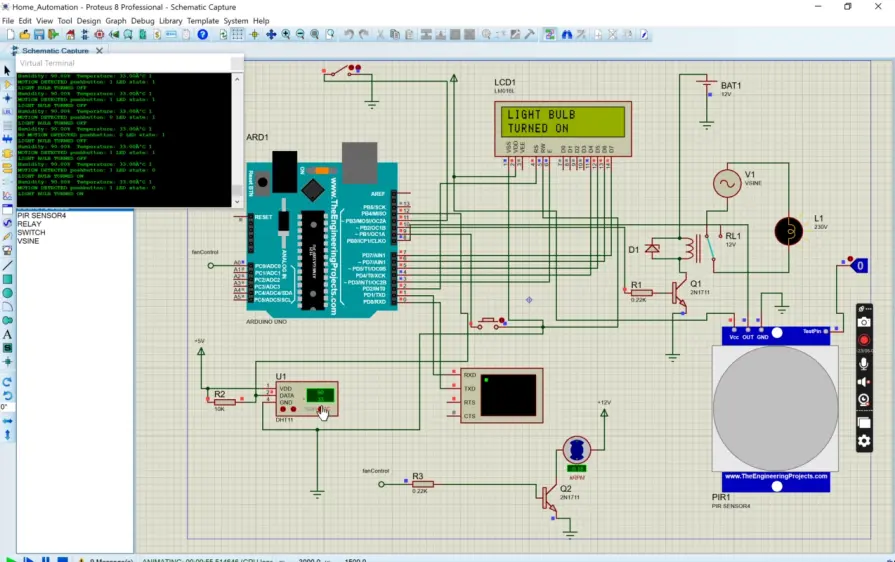Toggle speaker audio on the recorder bar
The image size is (895, 562).
pos(864,382)
